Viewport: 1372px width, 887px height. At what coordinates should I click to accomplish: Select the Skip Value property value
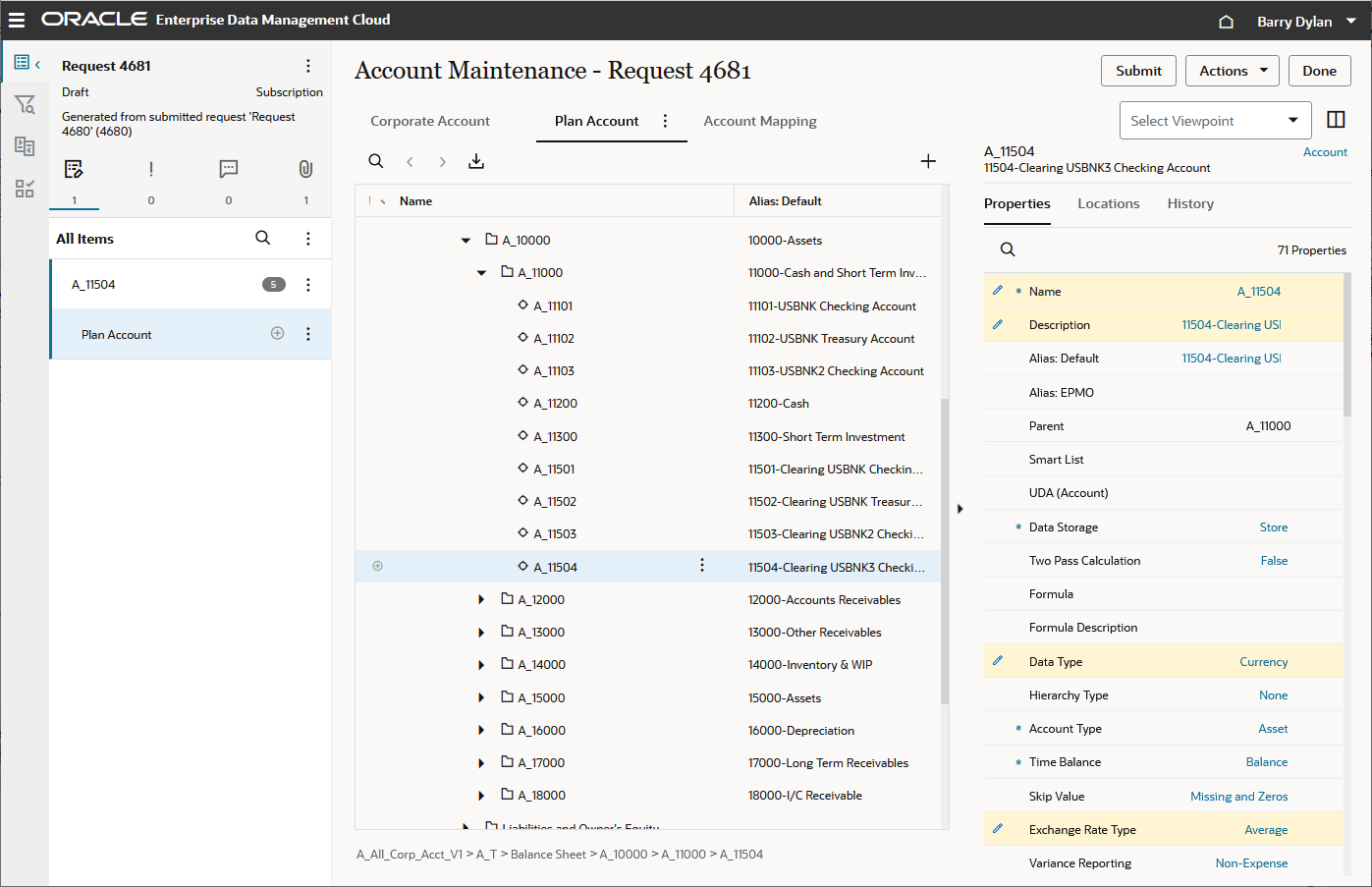click(x=1239, y=797)
